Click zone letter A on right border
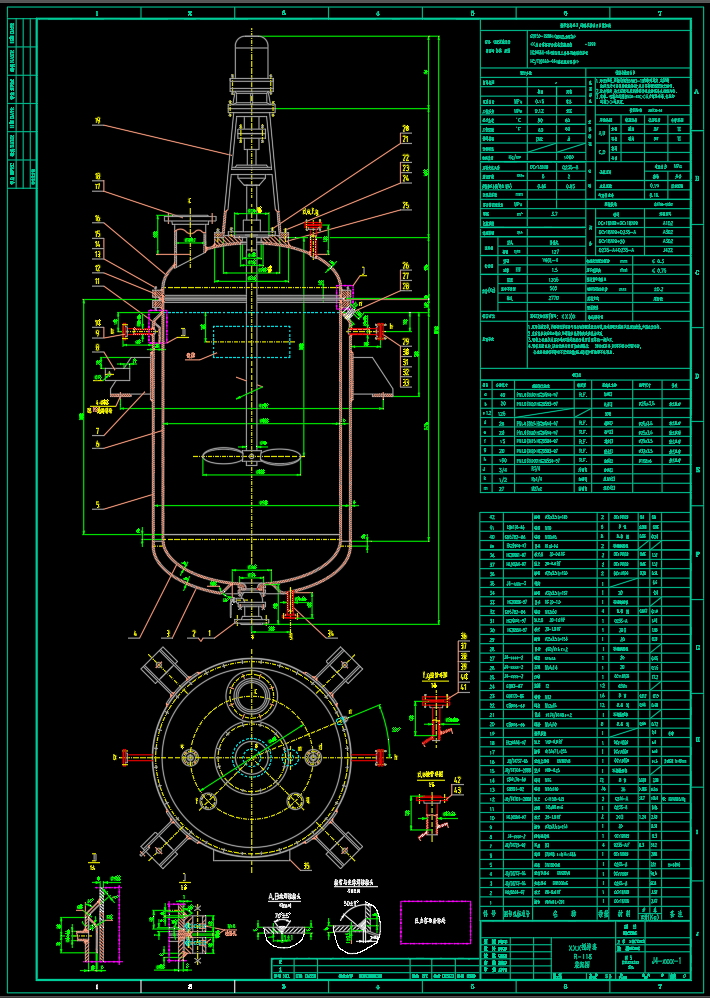 point(695,92)
